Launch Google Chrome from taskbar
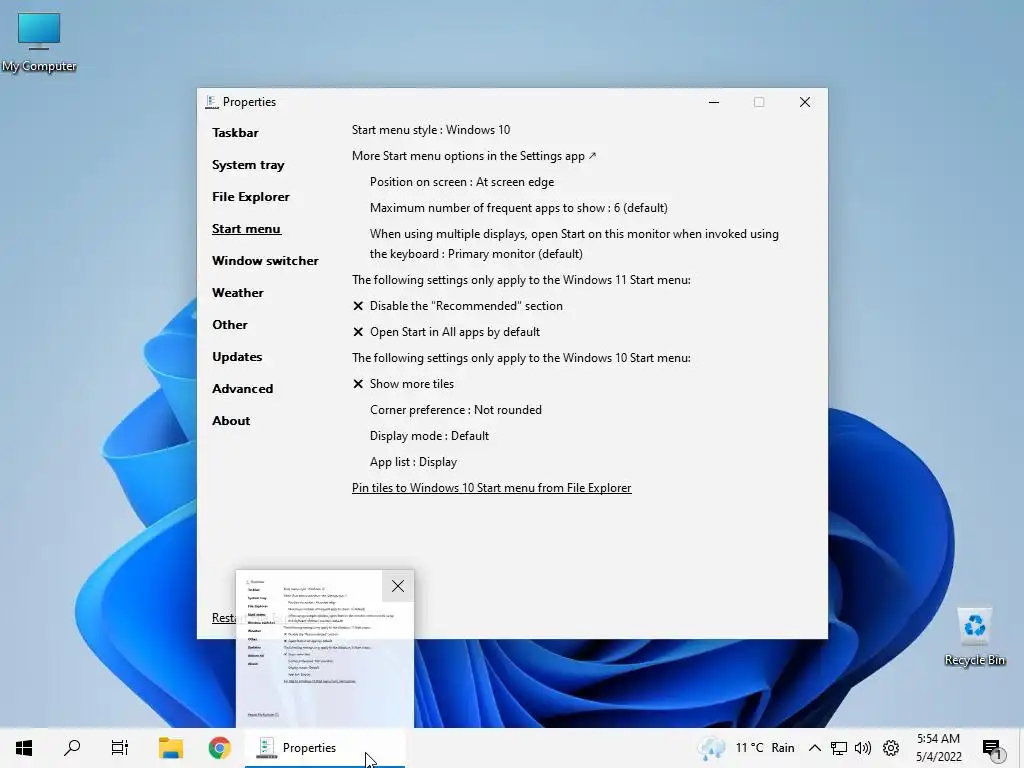 (219, 748)
